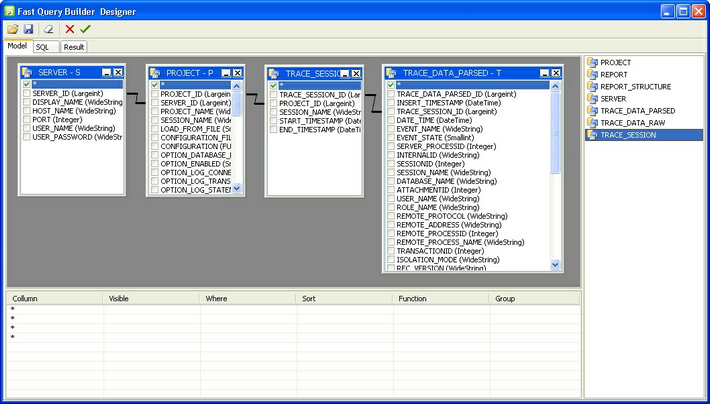Click the TRACE_DATA_PARSED table scroll down arrow
The image size is (710, 404).
tap(556, 265)
